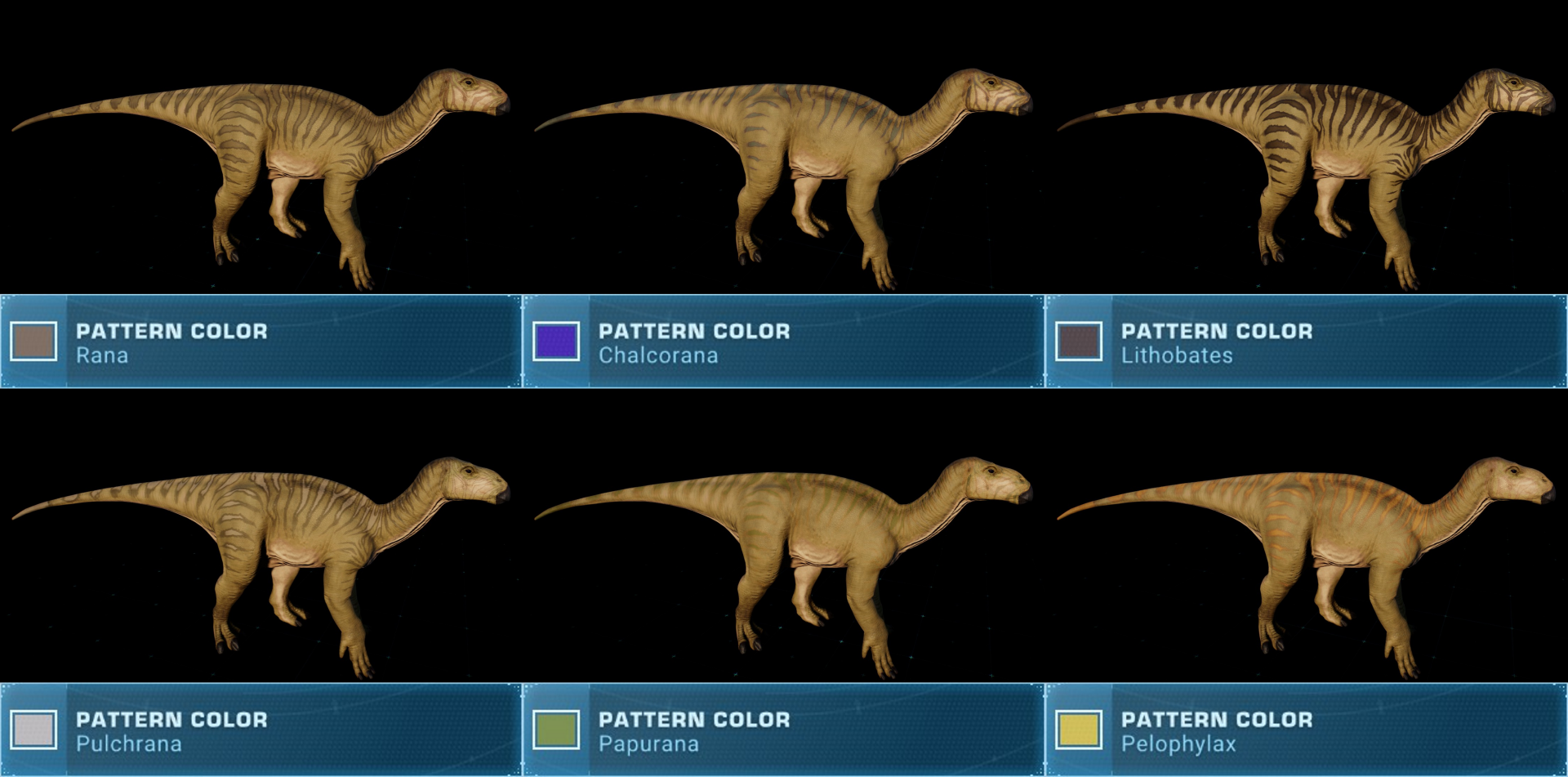
Task: Click the purple Chalcorana color swatch
Action: [x=556, y=342]
